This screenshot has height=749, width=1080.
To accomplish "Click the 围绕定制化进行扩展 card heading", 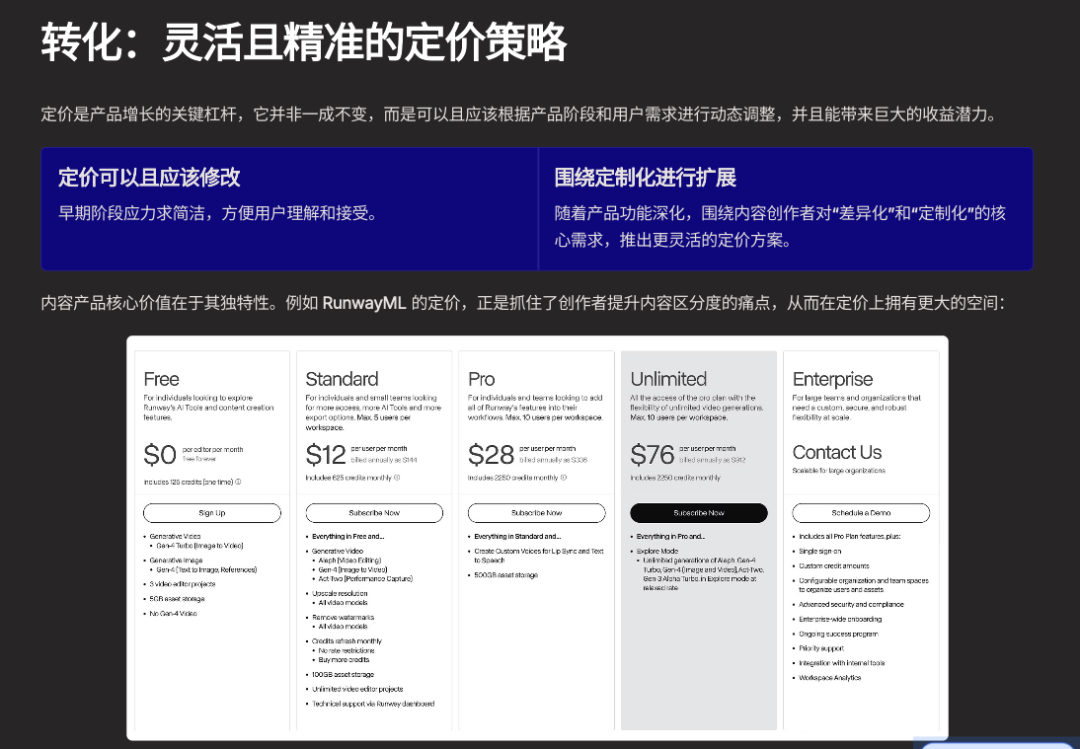I will [645, 178].
